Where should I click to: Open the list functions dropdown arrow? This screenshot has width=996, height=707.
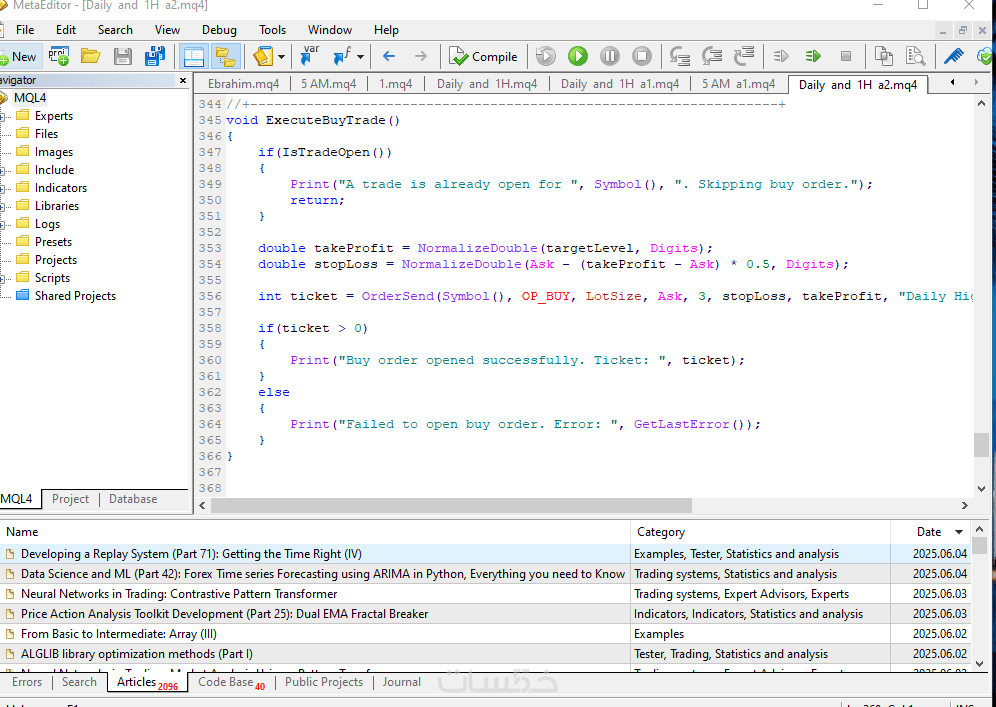360,57
